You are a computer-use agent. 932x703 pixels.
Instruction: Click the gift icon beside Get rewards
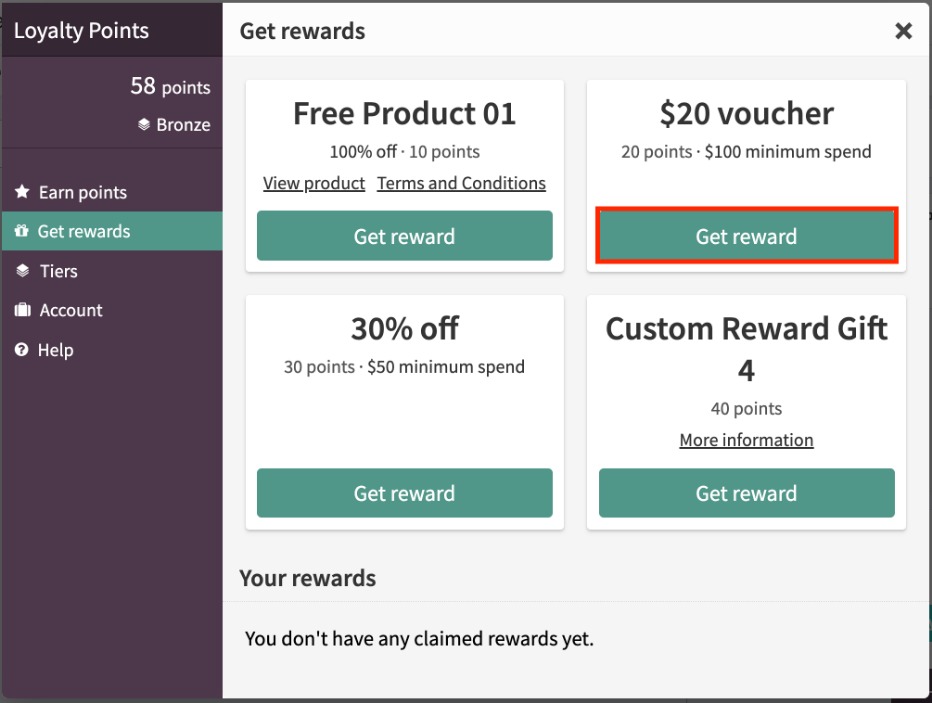tap(21, 231)
